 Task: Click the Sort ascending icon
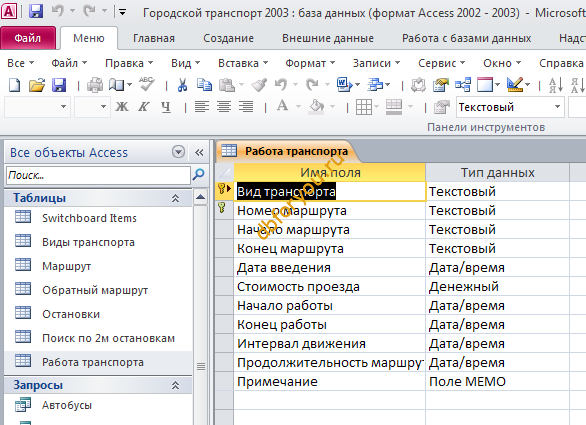[x=556, y=85]
